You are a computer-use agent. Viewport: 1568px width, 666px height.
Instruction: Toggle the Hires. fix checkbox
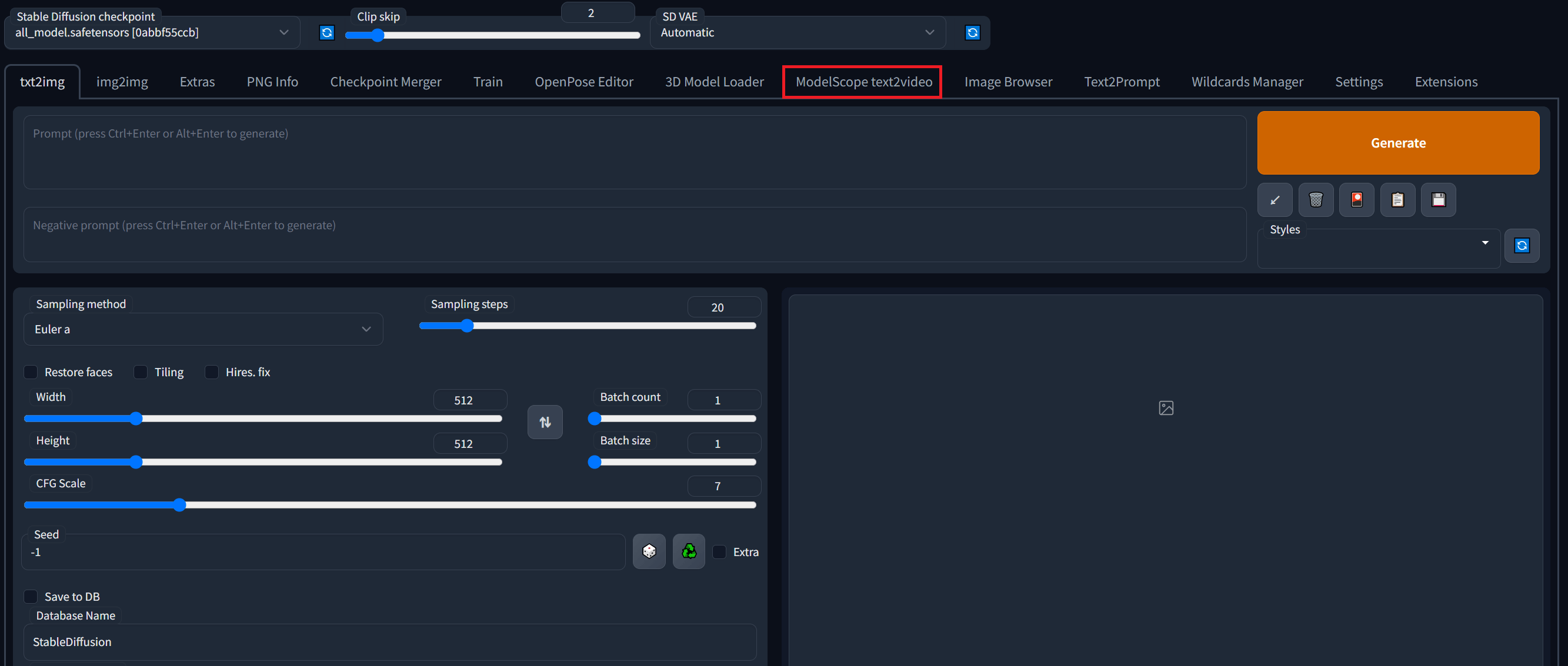coord(211,372)
